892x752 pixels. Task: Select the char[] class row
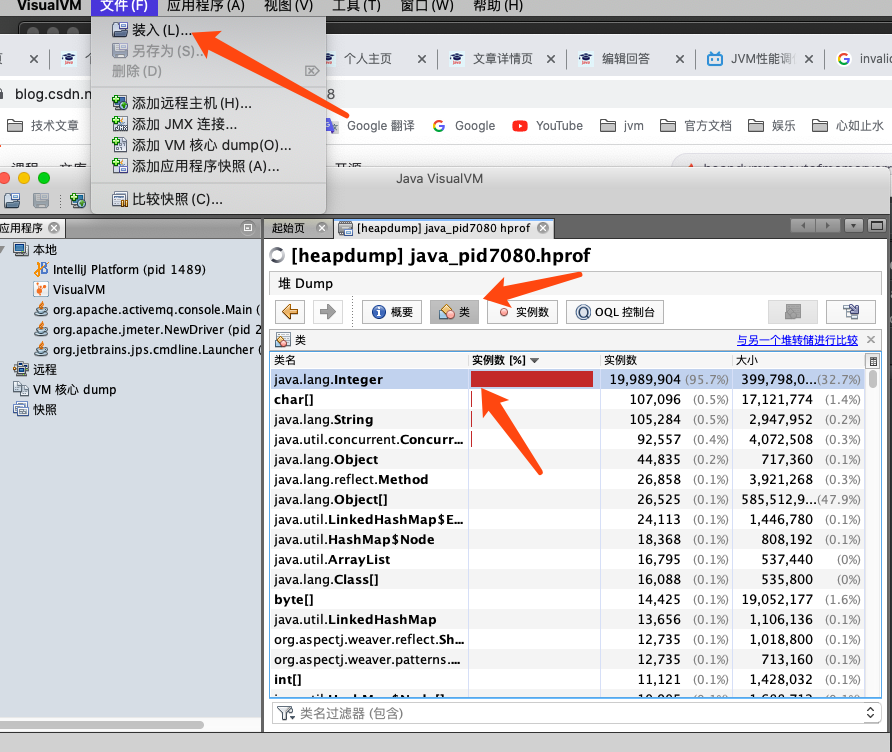568,399
